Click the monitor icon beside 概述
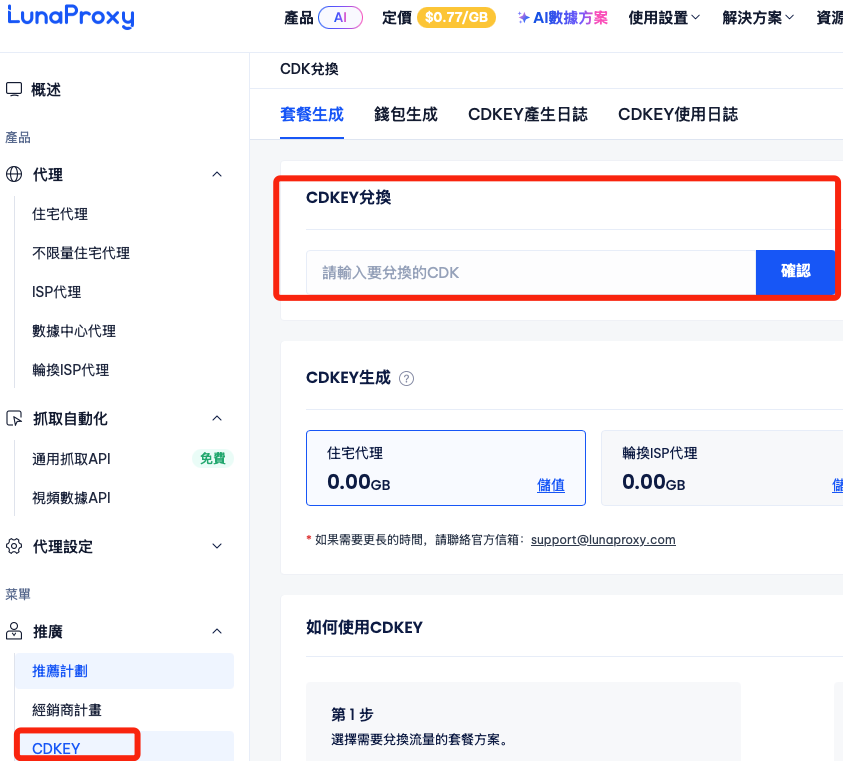The width and height of the screenshot is (843, 761). (x=14, y=90)
